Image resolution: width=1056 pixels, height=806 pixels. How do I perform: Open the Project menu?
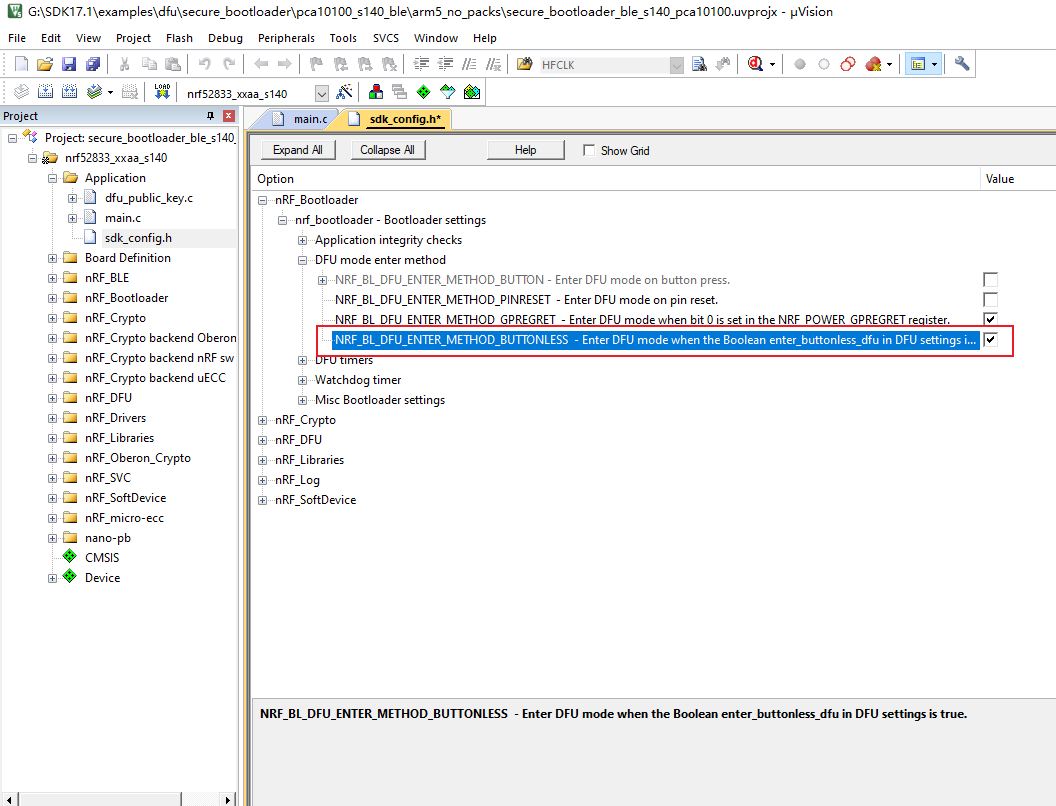133,38
